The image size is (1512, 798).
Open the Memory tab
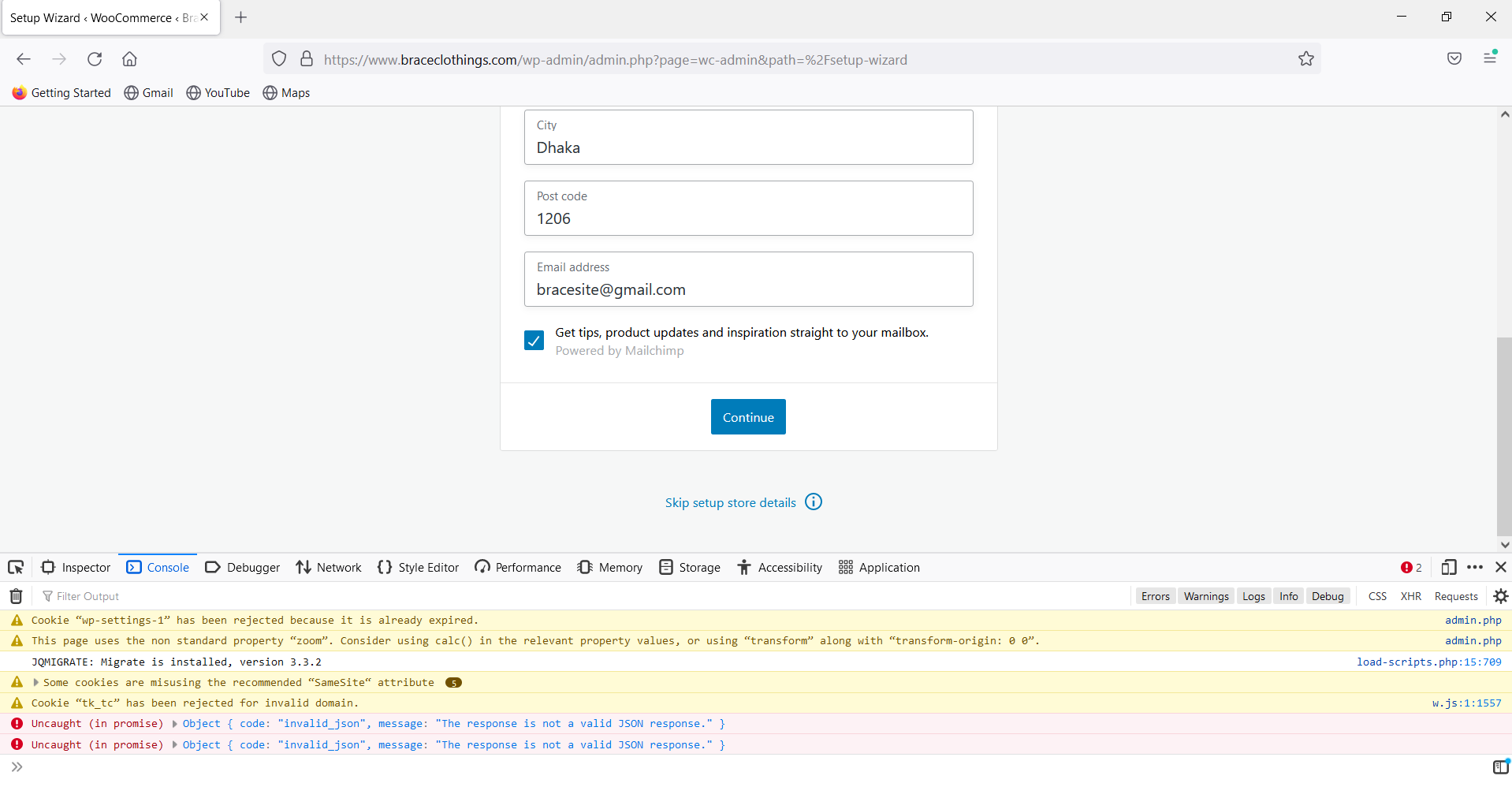click(x=609, y=568)
